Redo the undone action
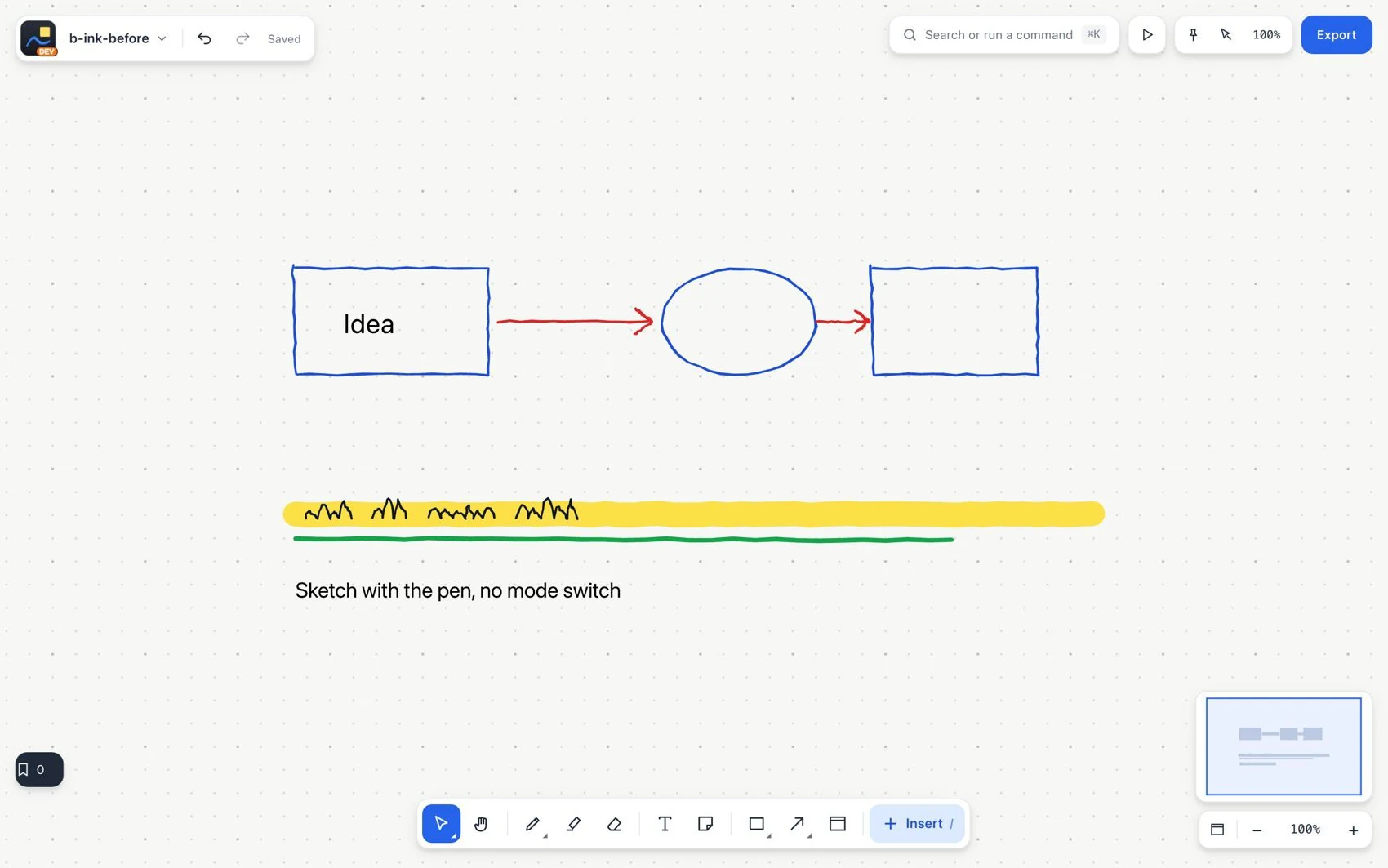The image size is (1388, 868). tap(242, 38)
